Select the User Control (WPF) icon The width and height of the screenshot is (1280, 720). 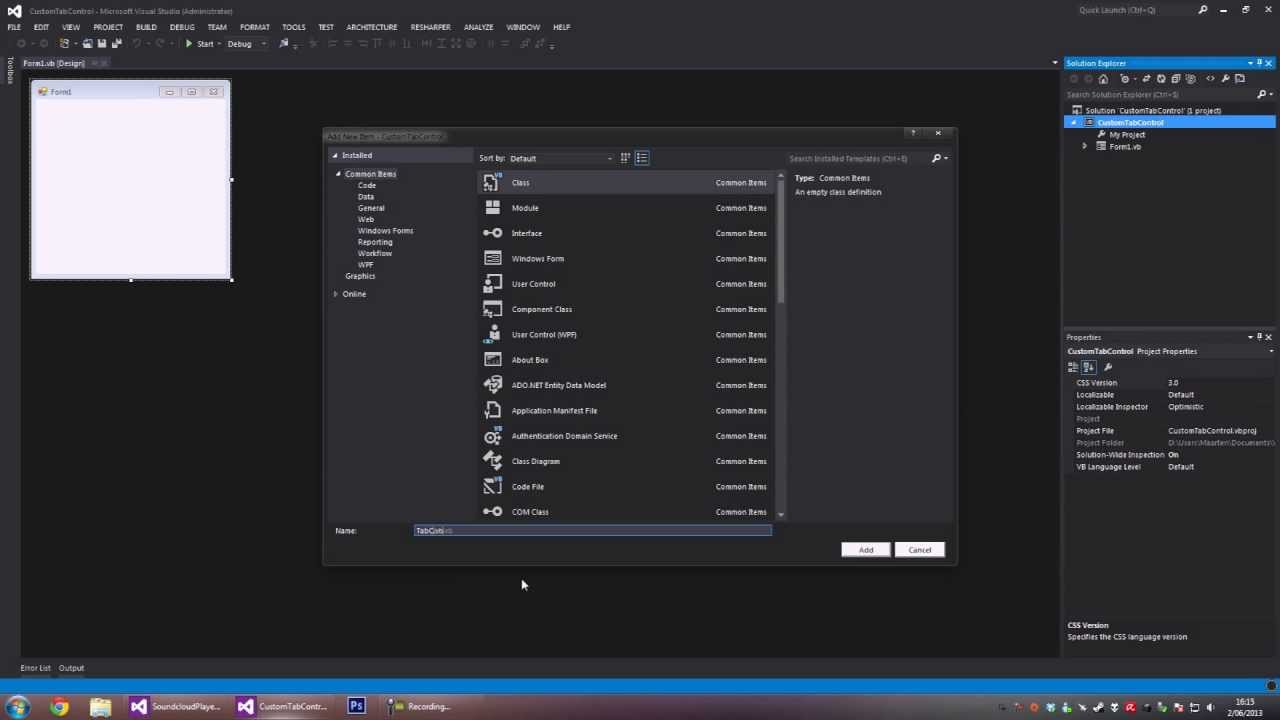pyautogui.click(x=492, y=334)
